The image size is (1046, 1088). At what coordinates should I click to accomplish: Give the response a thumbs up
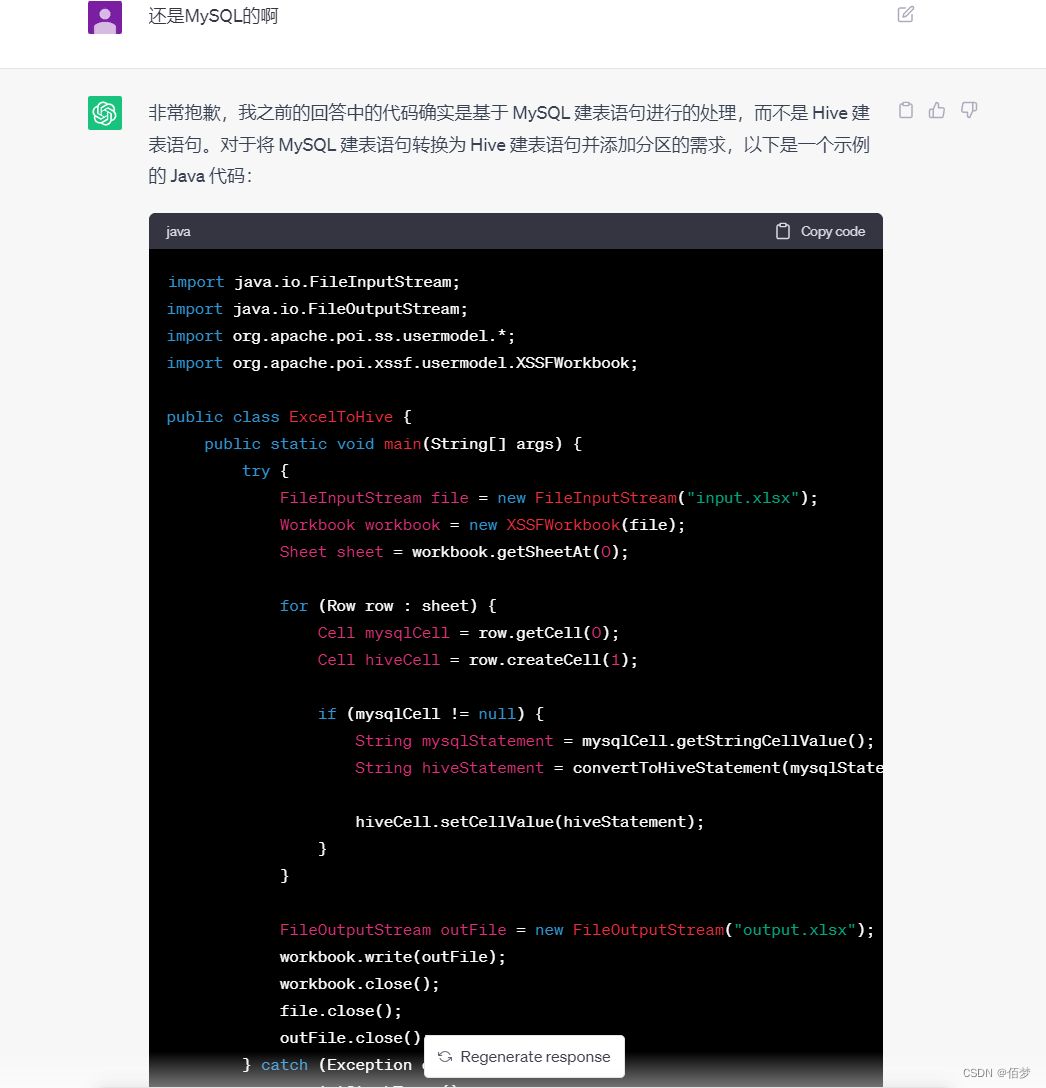[937, 110]
